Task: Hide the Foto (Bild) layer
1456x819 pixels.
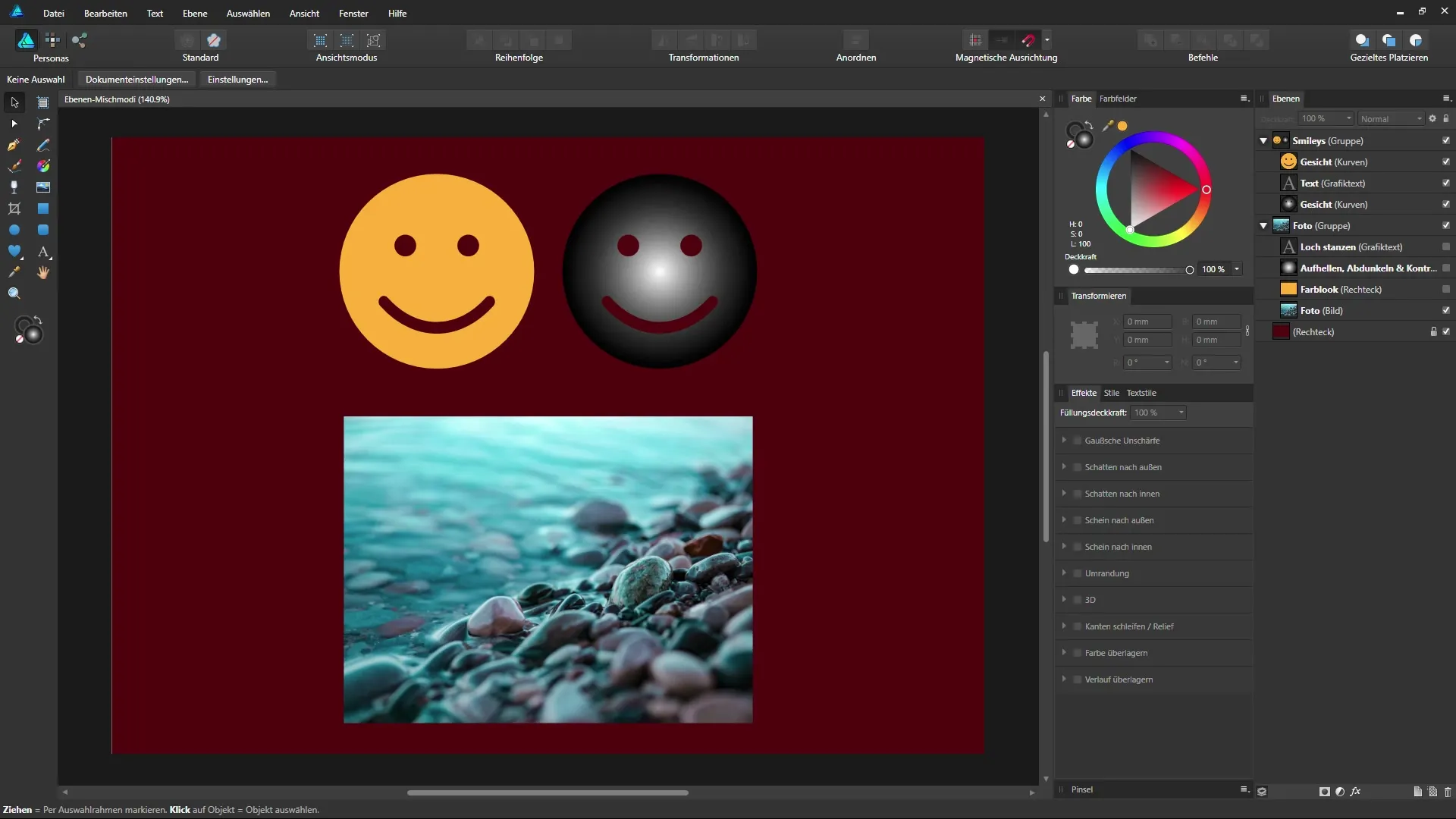Action: pyautogui.click(x=1446, y=311)
